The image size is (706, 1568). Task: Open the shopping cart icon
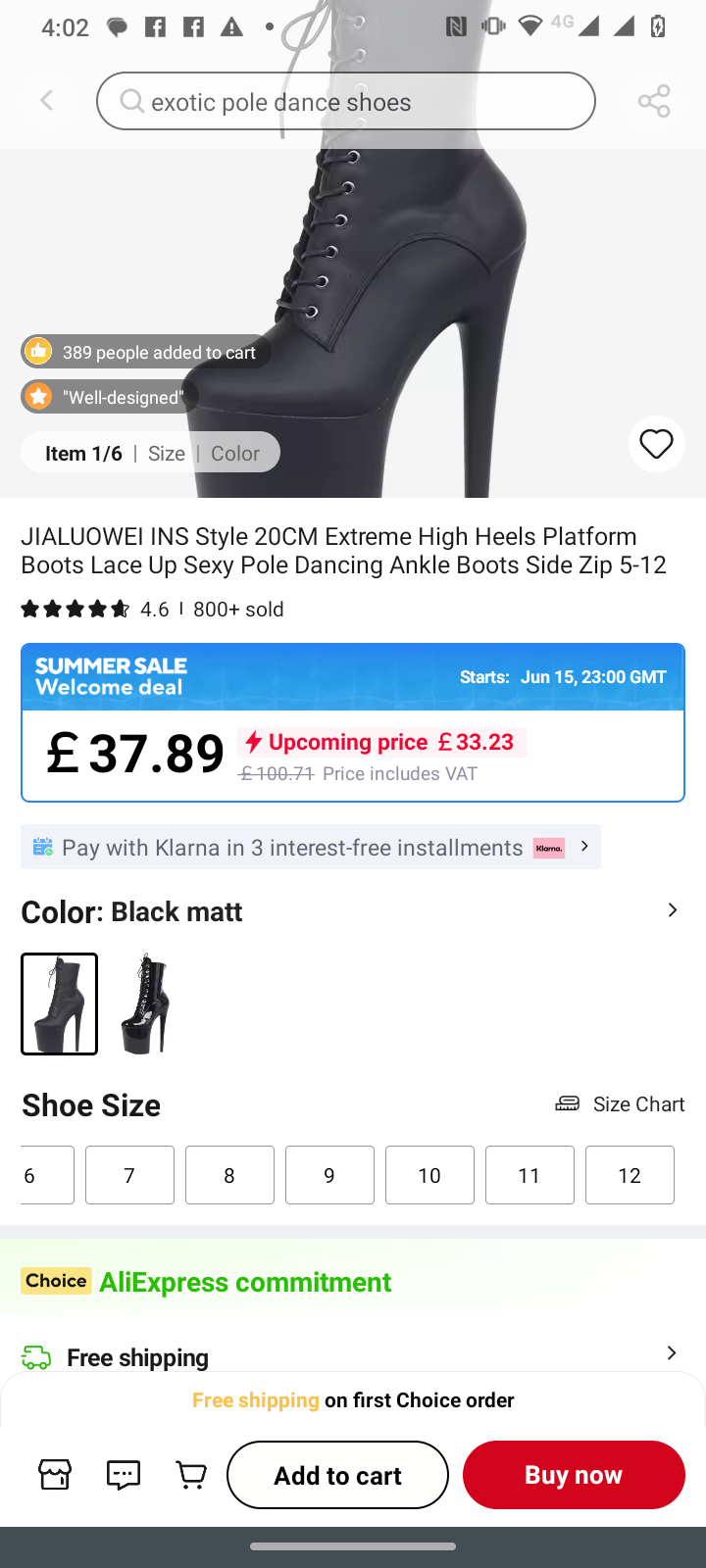(191, 1475)
